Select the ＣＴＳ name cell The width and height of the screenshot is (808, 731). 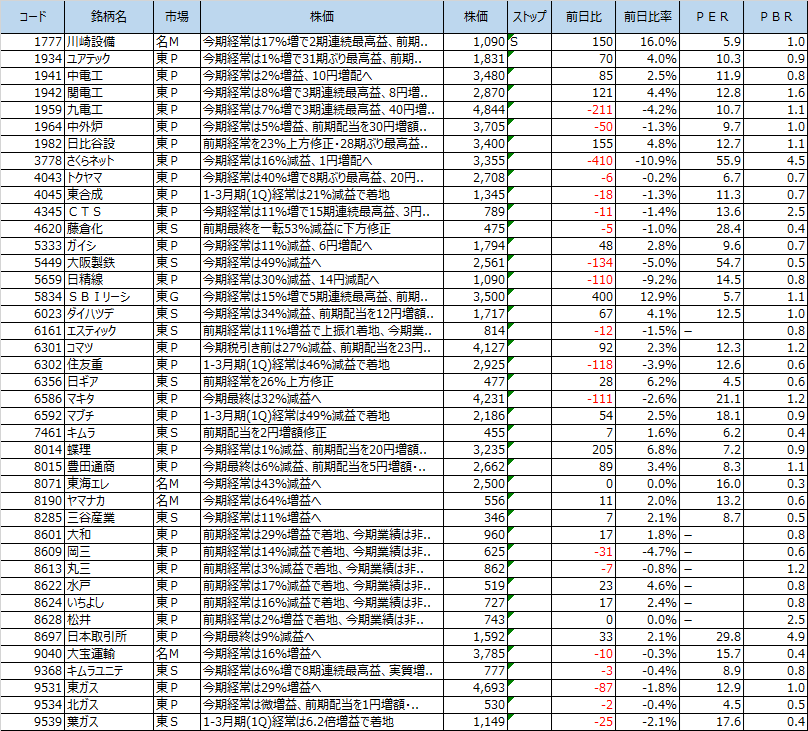tap(109, 212)
